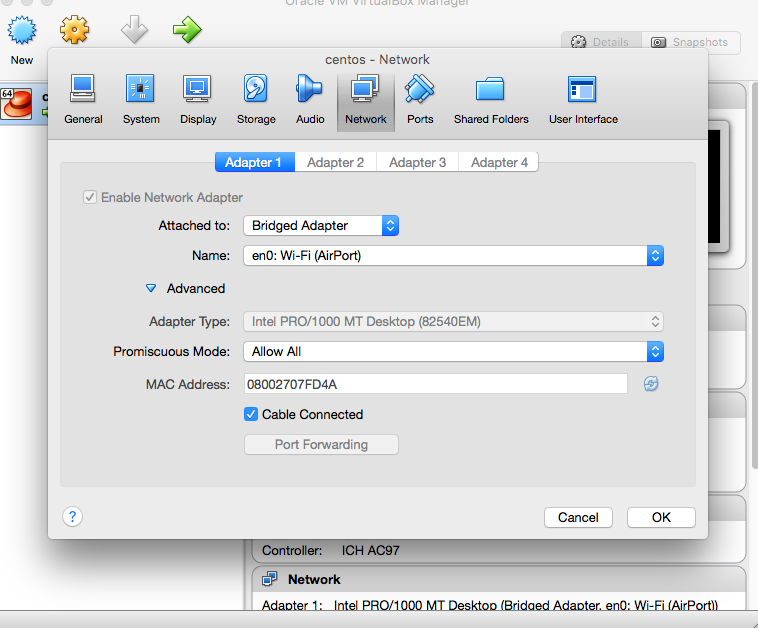The image size is (758, 628).
Task: Click the Adapter 1 summary line in details
Action: tap(490, 605)
